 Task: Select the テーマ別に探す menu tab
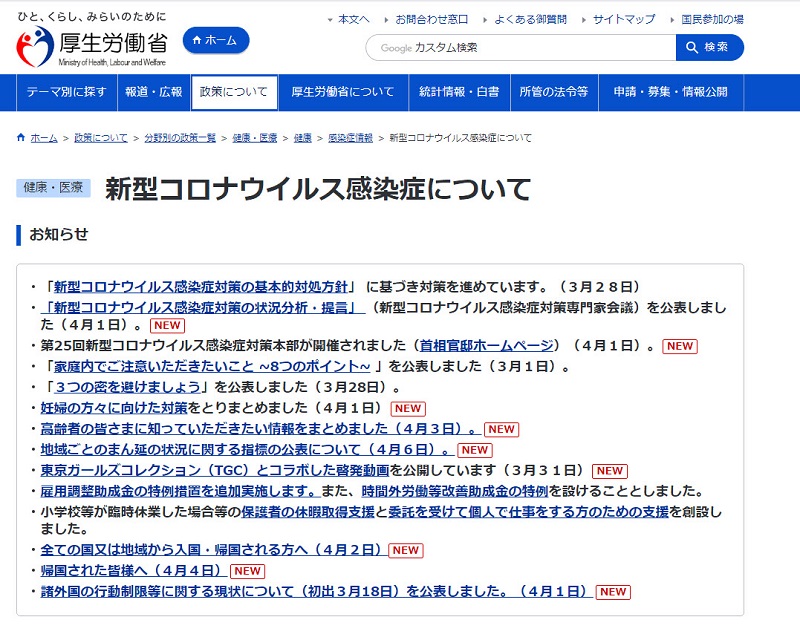[x=66, y=92]
